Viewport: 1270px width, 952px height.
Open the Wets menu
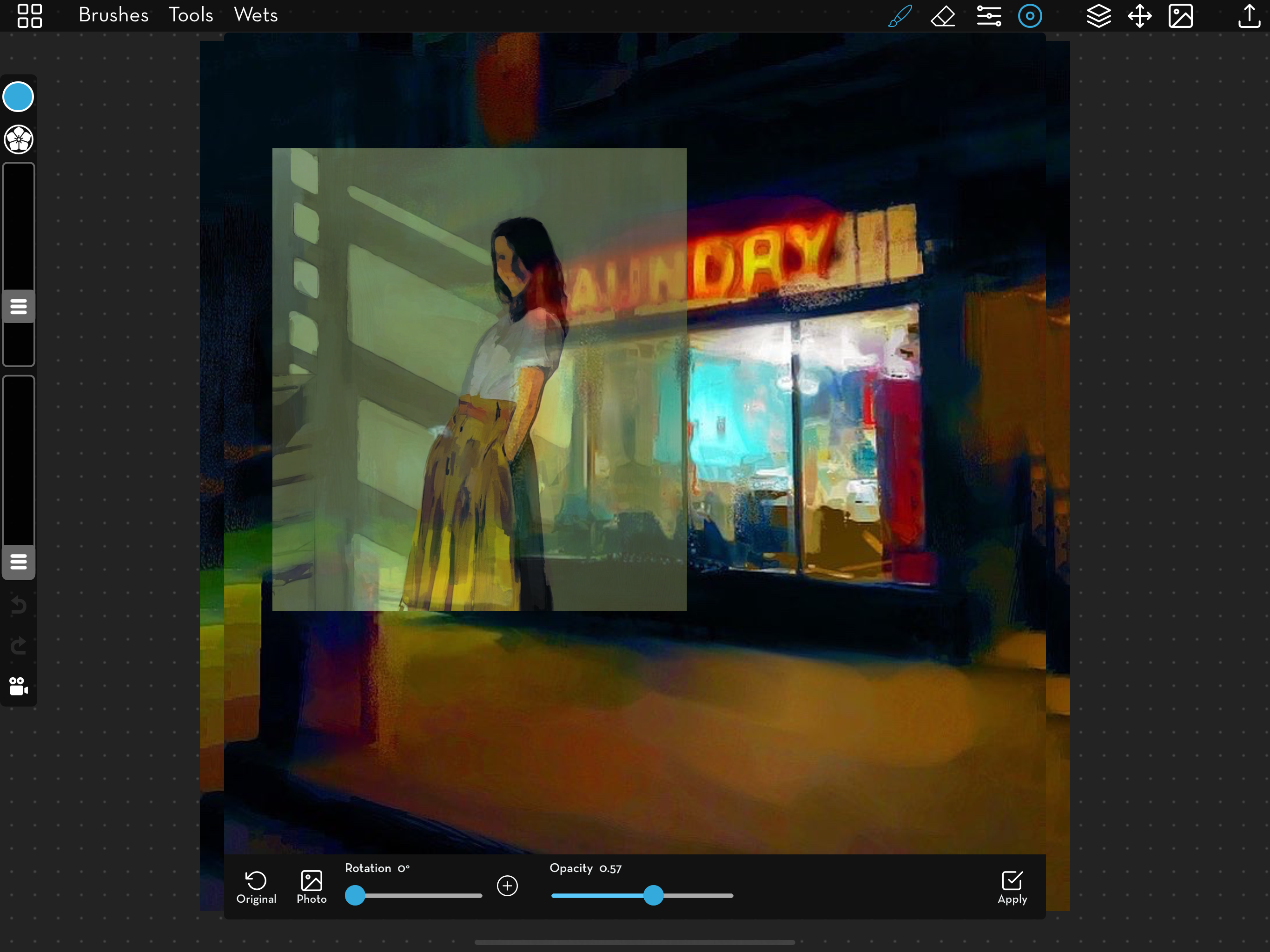(256, 15)
